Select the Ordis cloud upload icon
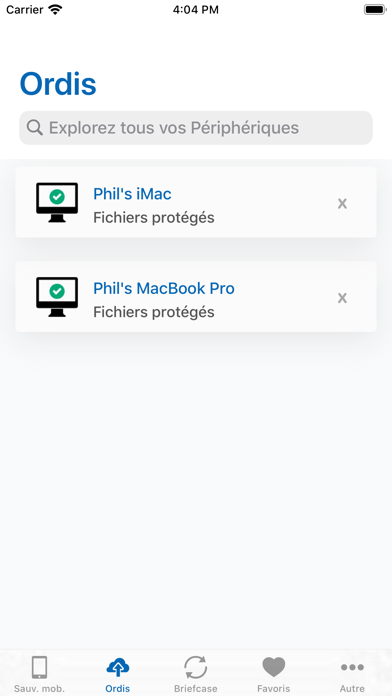The height and width of the screenshot is (696, 392). tap(118, 668)
